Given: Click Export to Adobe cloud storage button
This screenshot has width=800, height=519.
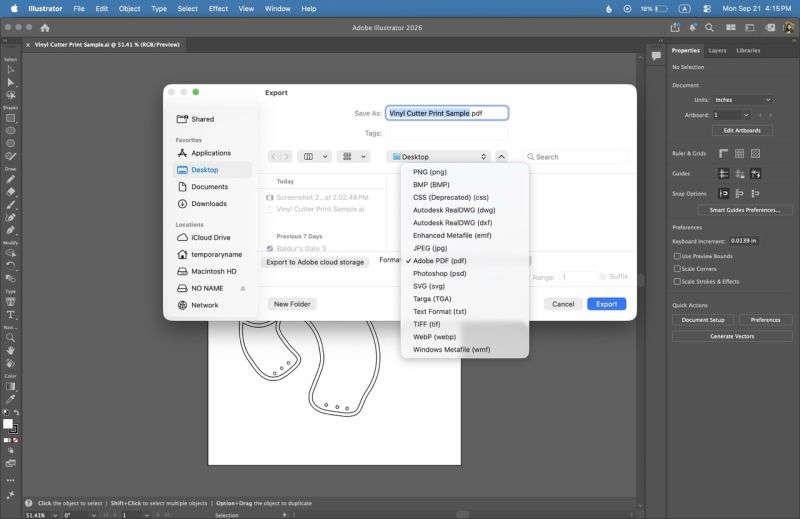Looking at the screenshot, I should (315, 262).
